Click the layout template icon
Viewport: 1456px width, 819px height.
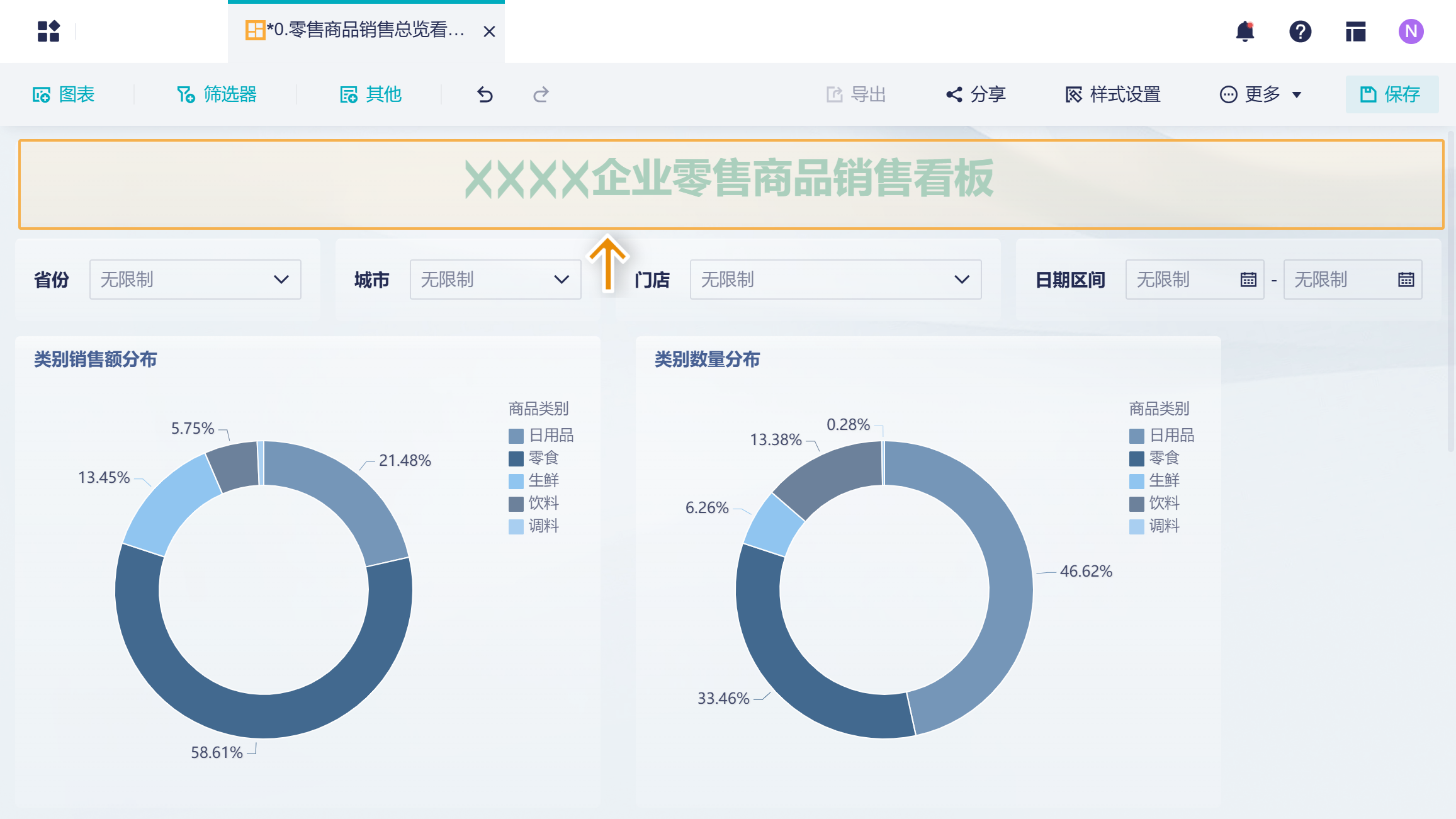click(1355, 31)
